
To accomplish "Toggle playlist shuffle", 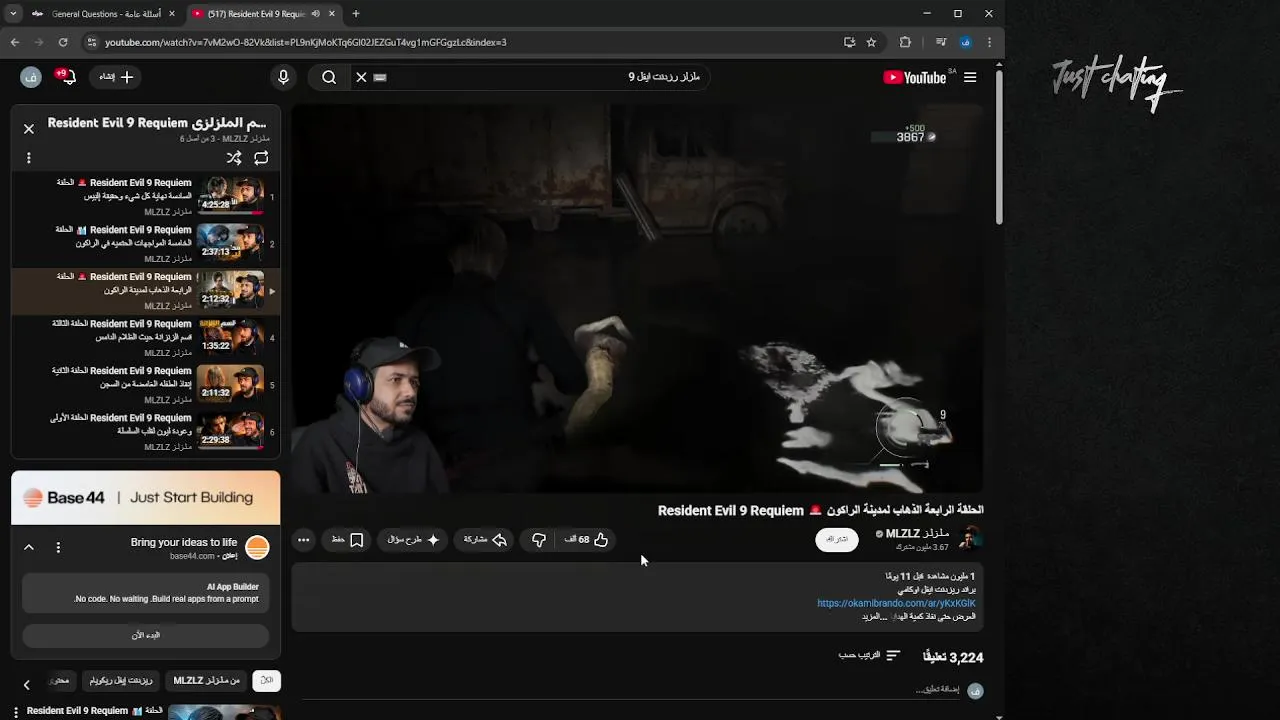I will coord(234,158).
